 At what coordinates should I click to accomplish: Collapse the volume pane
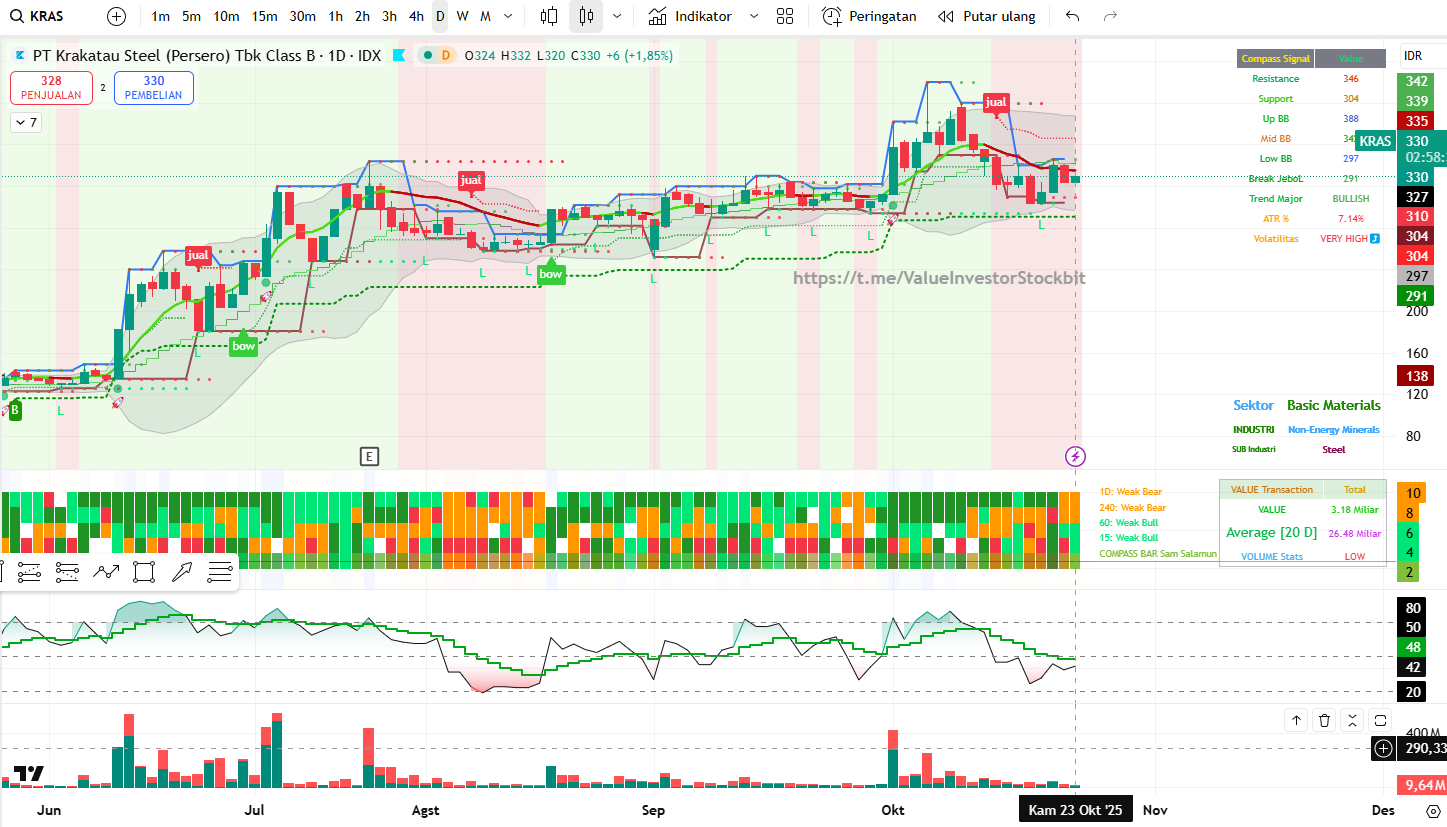pyautogui.click(x=1352, y=720)
